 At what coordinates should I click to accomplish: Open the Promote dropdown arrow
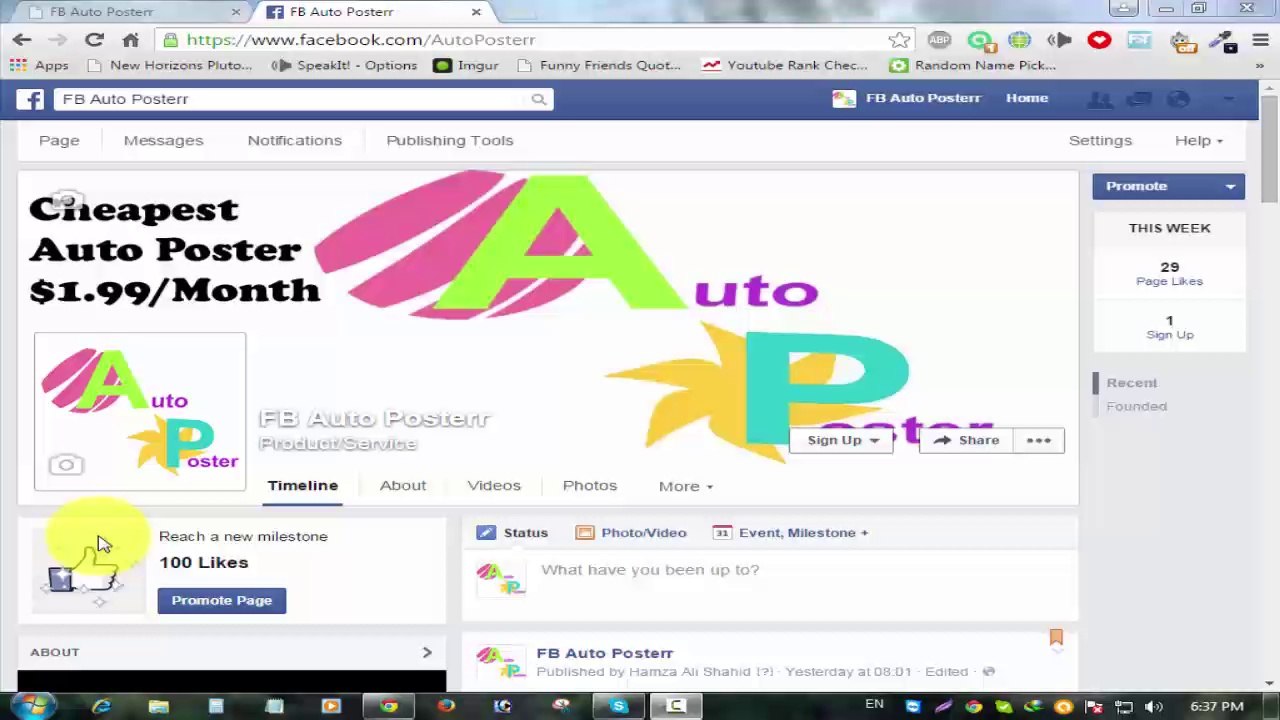pyautogui.click(x=1230, y=187)
